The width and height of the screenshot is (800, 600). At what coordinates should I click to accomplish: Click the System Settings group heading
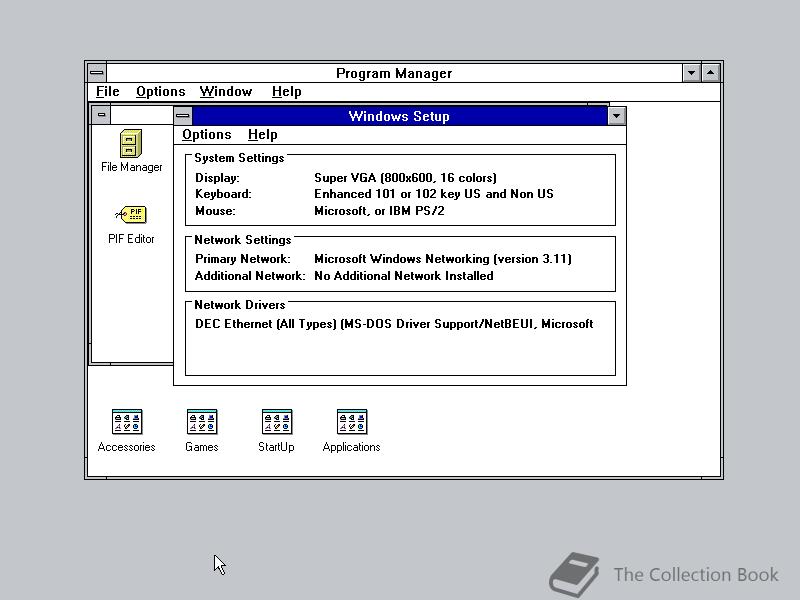click(239, 158)
